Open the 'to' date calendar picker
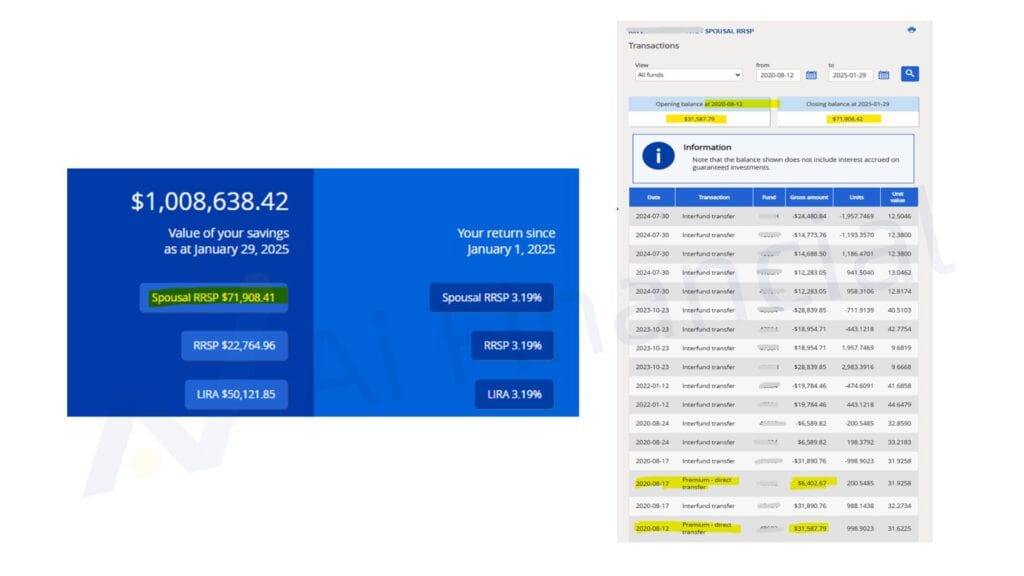The height and width of the screenshot is (576, 1024). (883, 75)
